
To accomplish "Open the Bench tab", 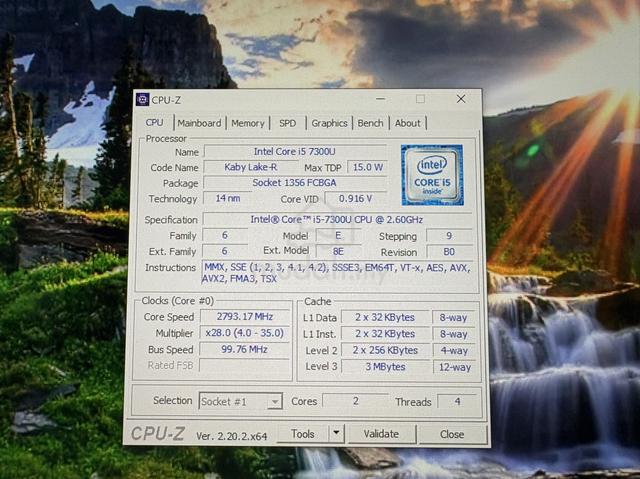I will pyautogui.click(x=370, y=123).
